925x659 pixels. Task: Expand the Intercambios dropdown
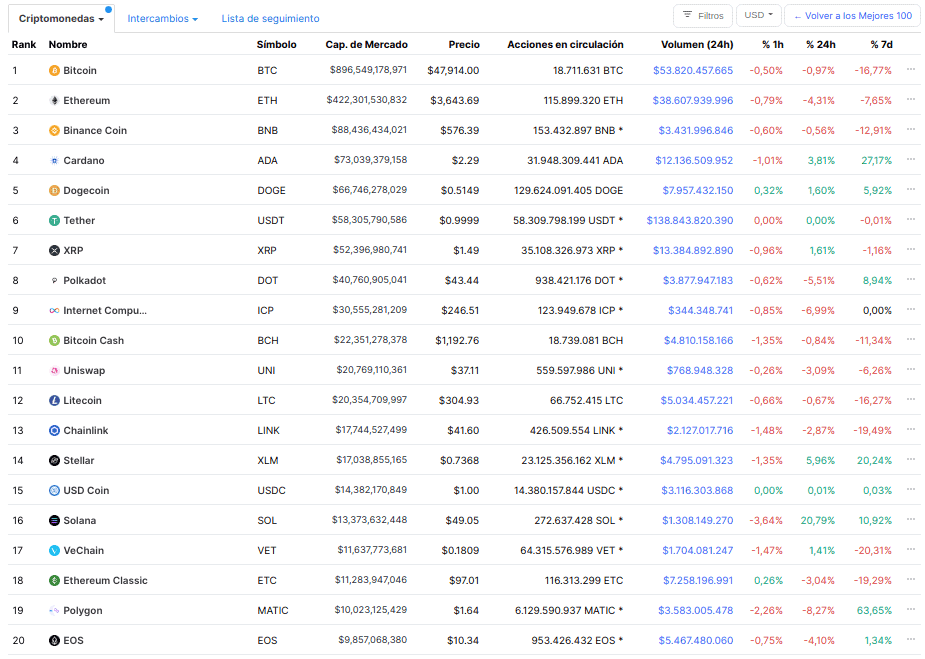(x=163, y=19)
